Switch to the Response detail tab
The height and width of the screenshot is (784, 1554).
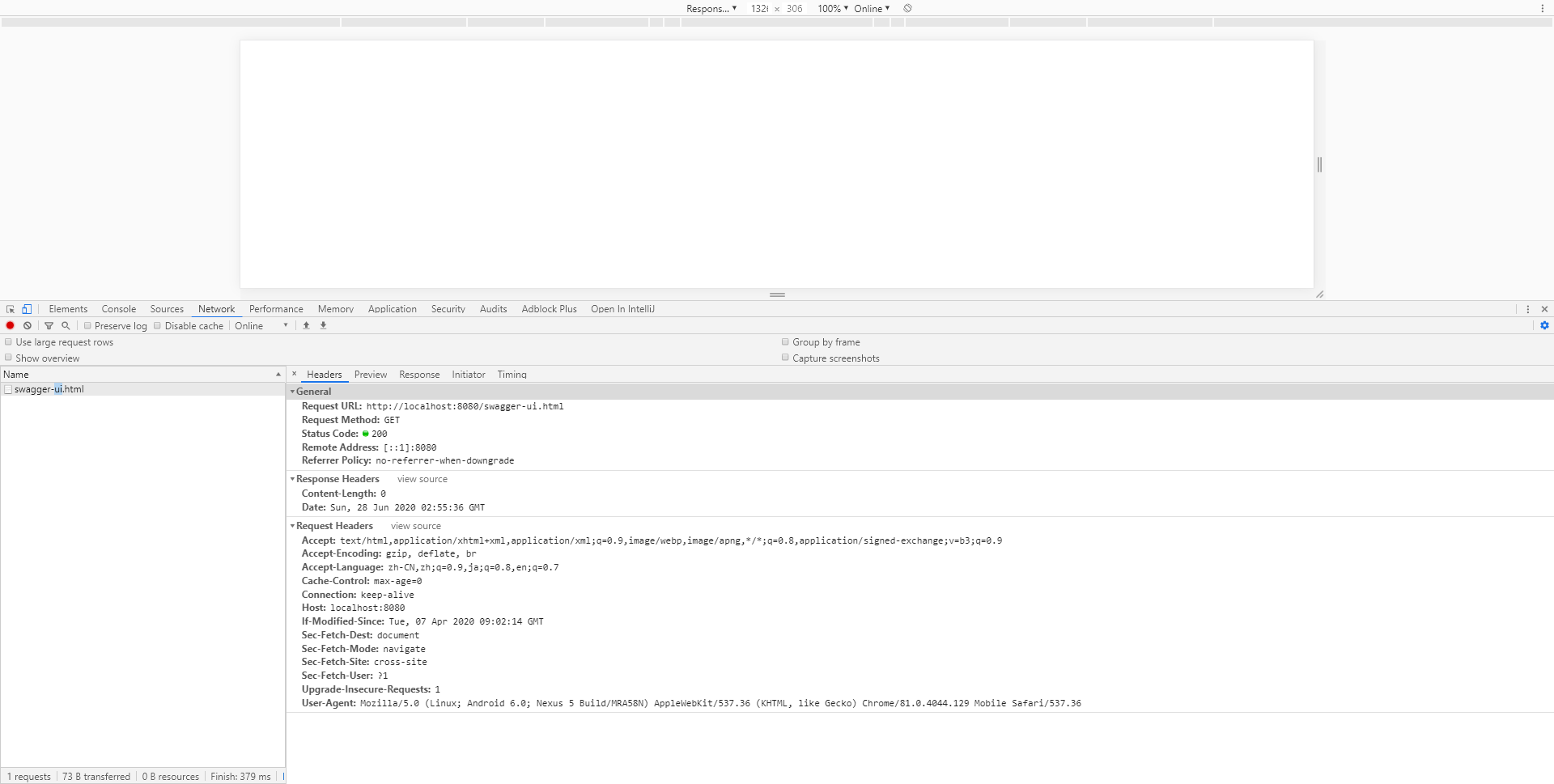click(419, 375)
